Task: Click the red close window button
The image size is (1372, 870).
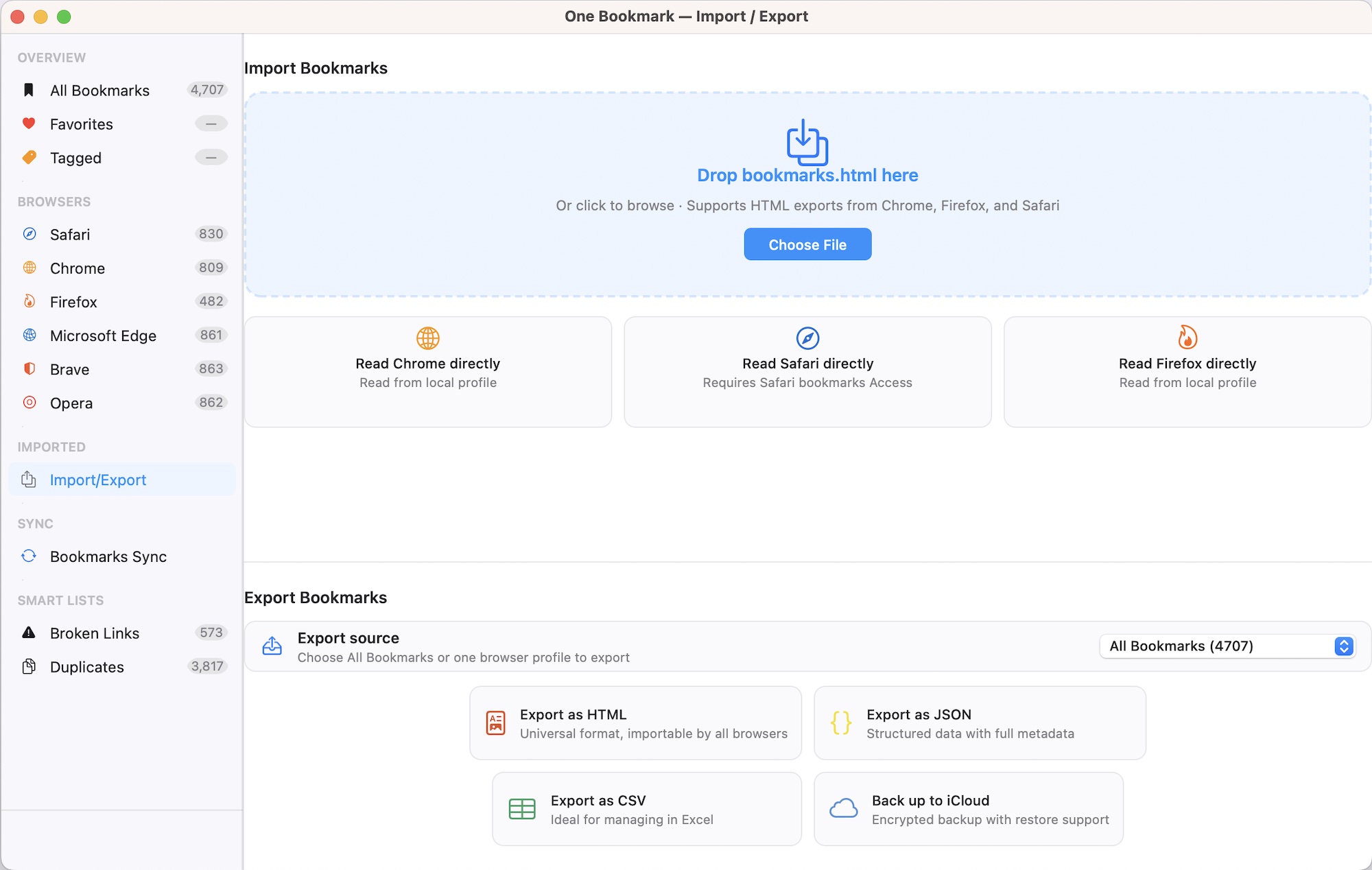Action: coord(18,16)
